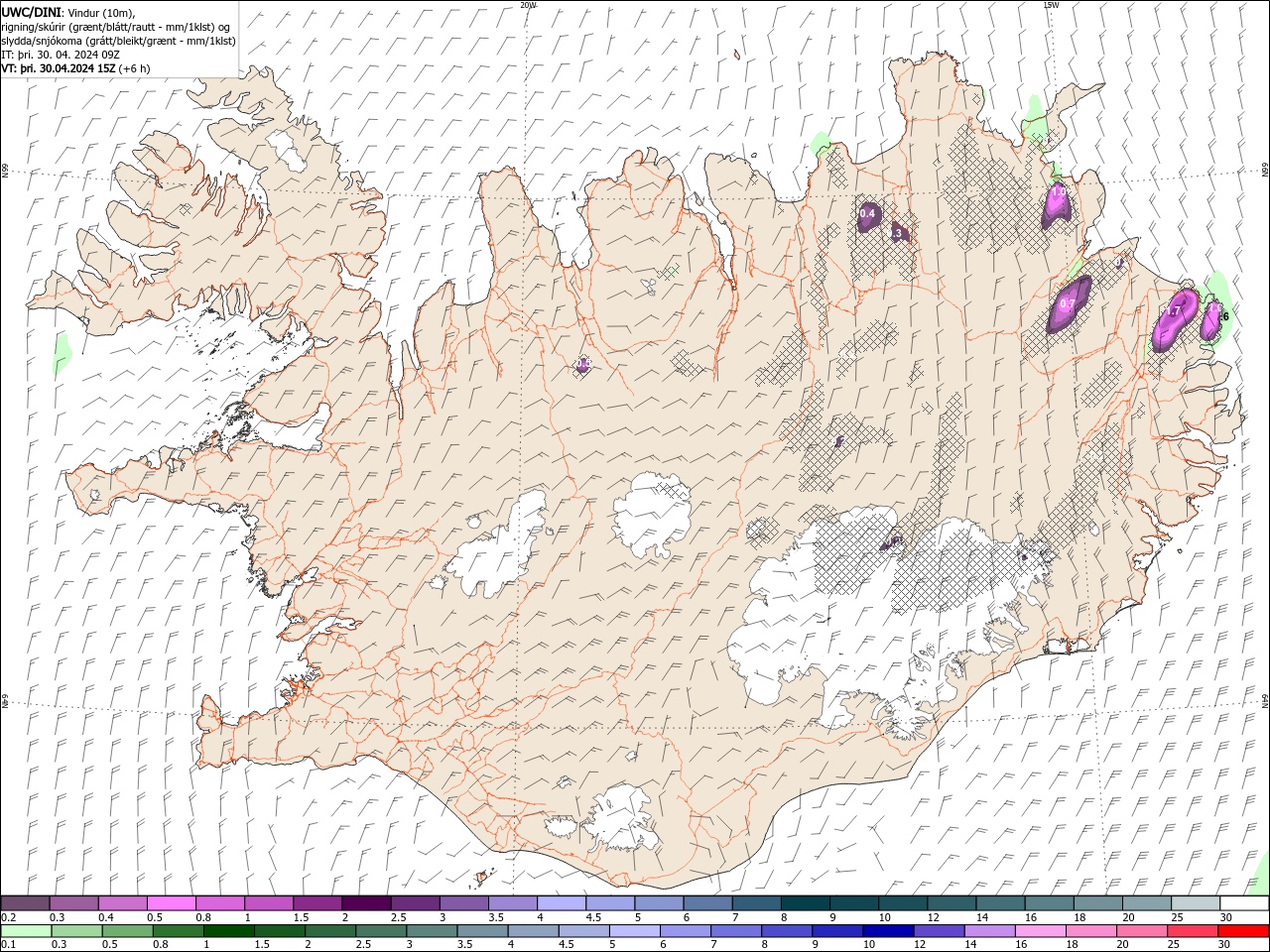Pick the dark blue 10–12 swatch in bottom legend row

(886, 931)
